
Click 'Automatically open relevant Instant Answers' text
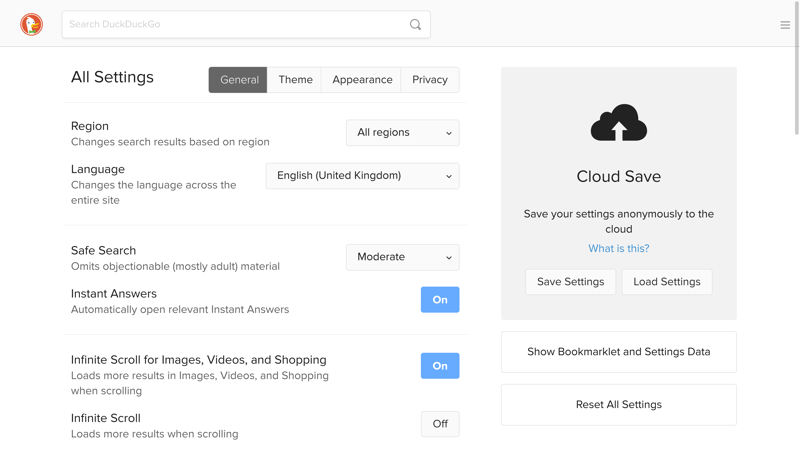[x=180, y=310]
